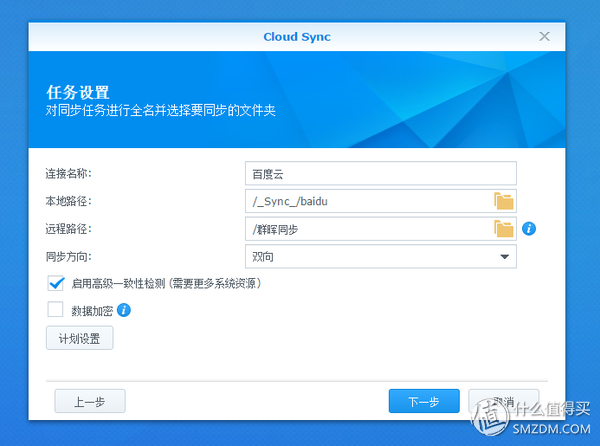Click 本地路径 label
This screenshot has width=600, height=446.
click(x=68, y=201)
